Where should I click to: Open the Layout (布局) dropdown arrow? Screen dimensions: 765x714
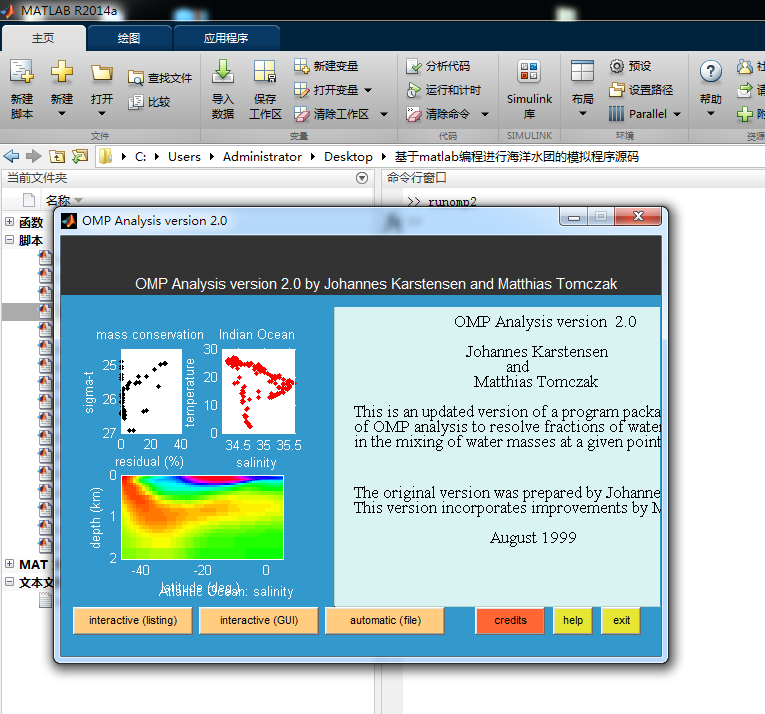(x=583, y=114)
